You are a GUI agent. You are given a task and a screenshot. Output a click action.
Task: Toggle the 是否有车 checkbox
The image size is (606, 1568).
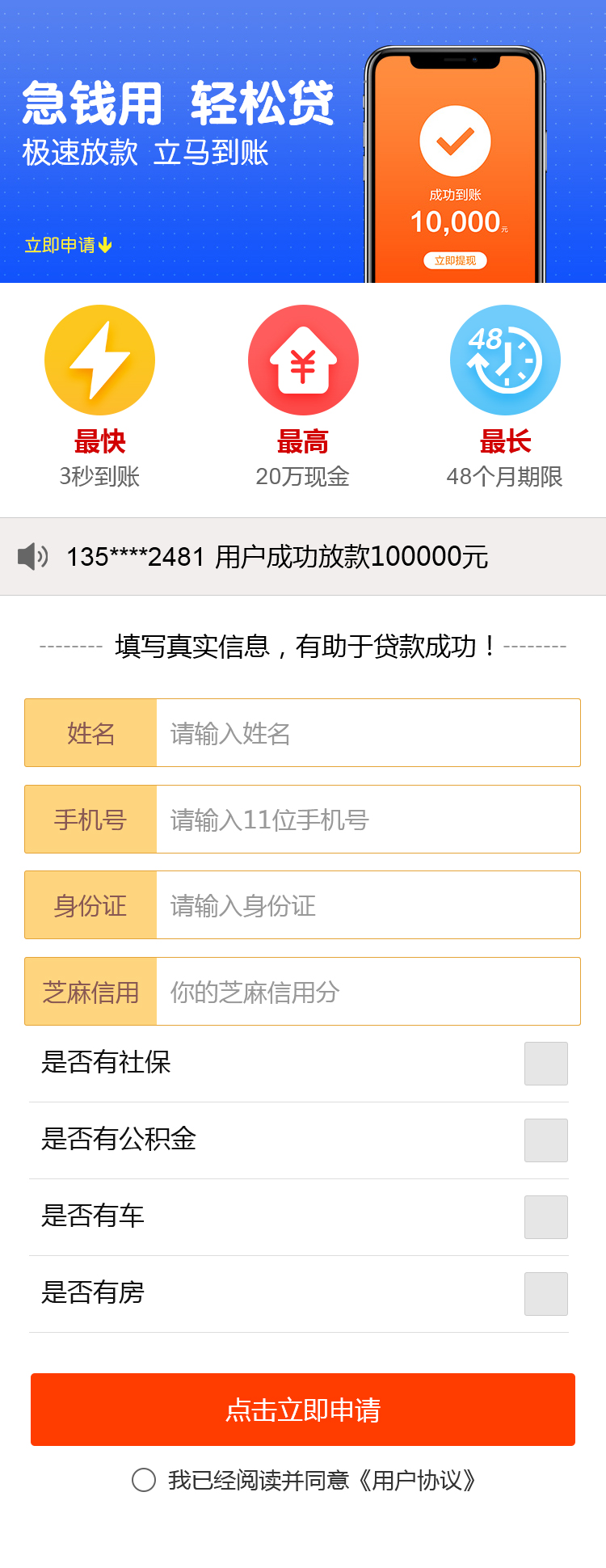[x=545, y=1217]
